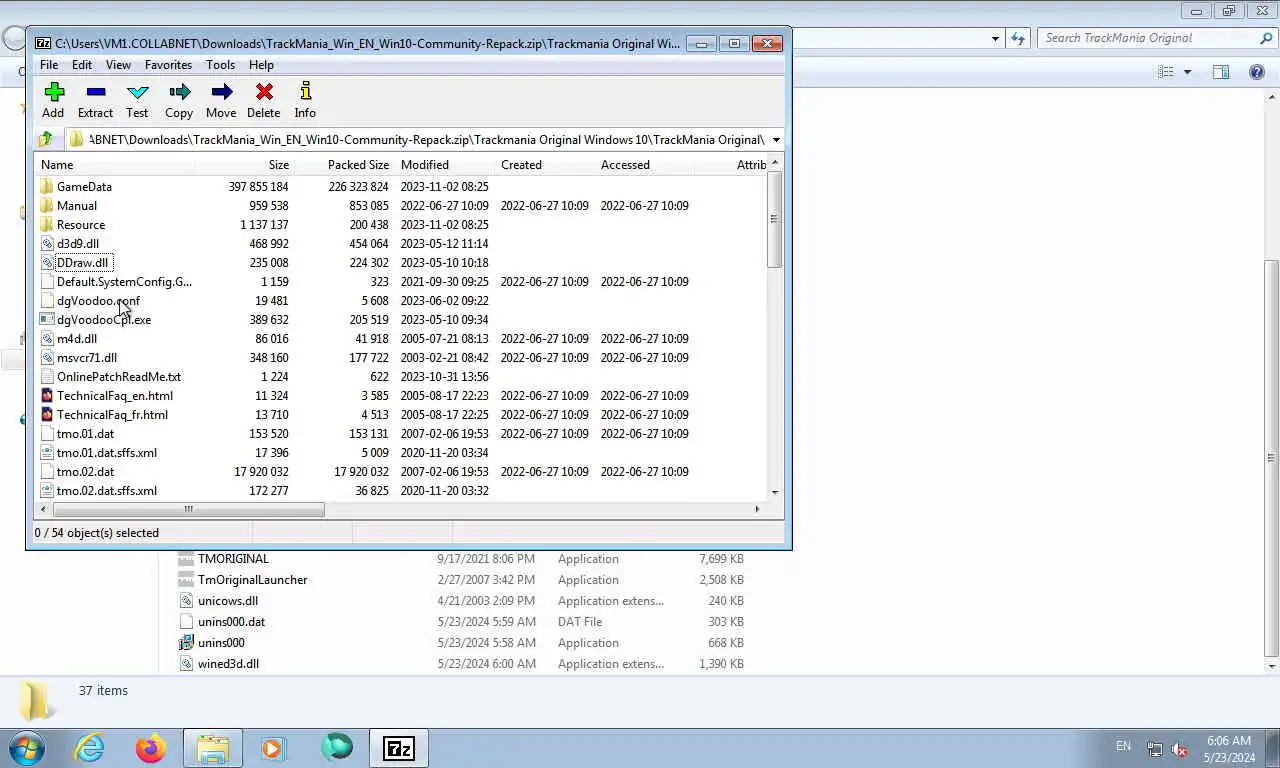This screenshot has width=1280, height=768.
Task: Go up one folder level
Action: pos(45,139)
